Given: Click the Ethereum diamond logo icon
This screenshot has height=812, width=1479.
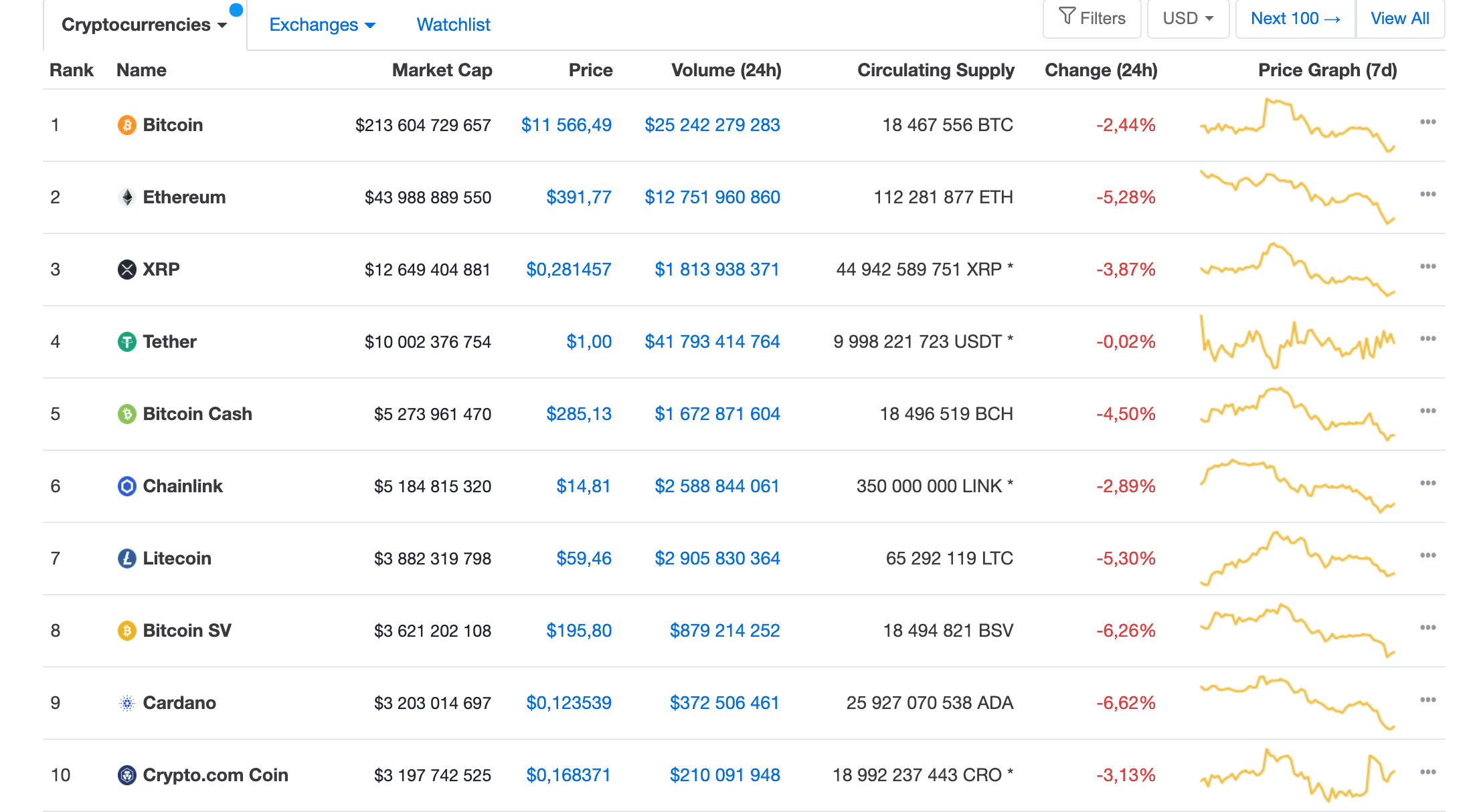Looking at the screenshot, I should click(x=126, y=197).
